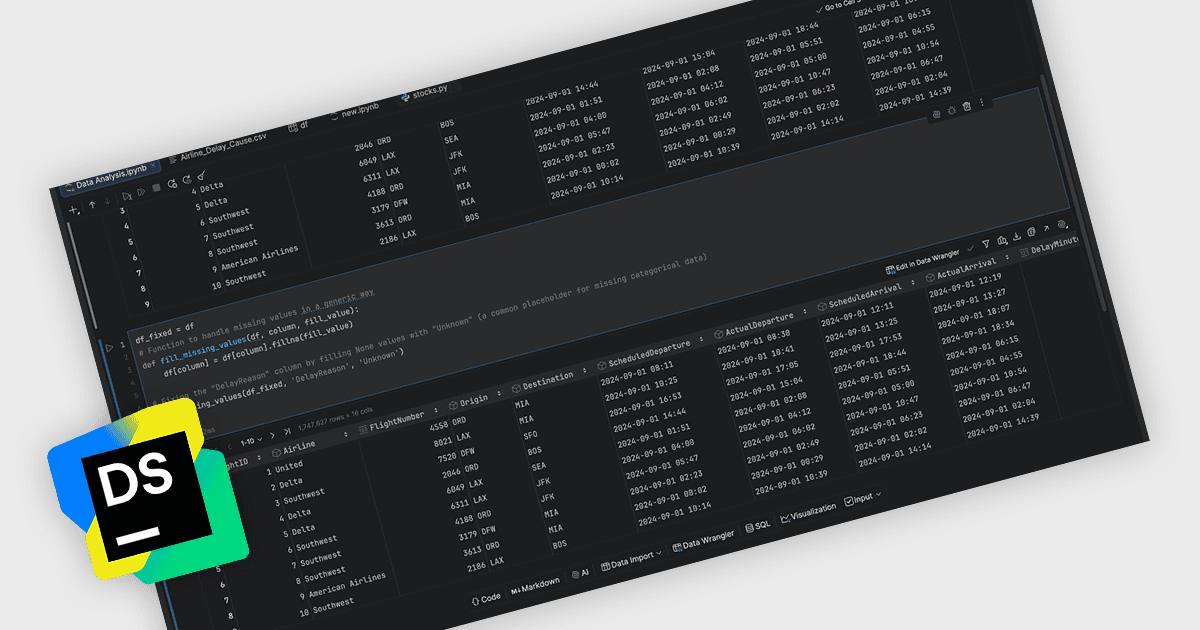Export table data with download icon

click(1017, 236)
